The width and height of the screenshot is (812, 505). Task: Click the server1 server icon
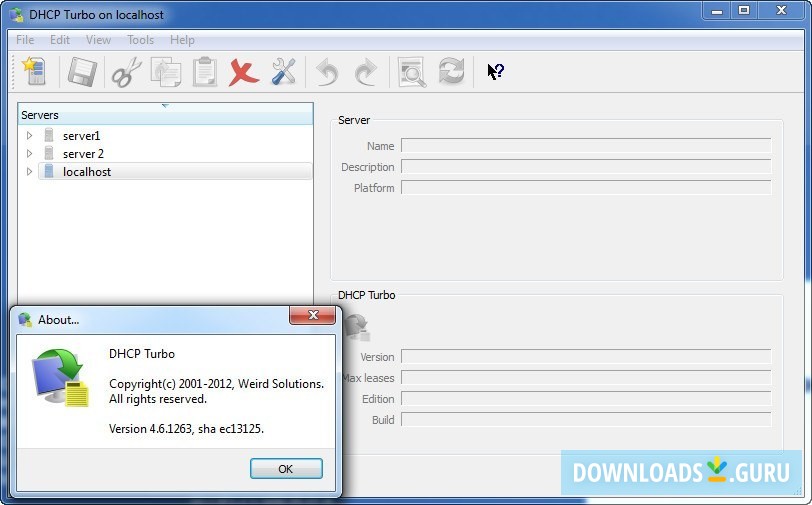coord(49,135)
